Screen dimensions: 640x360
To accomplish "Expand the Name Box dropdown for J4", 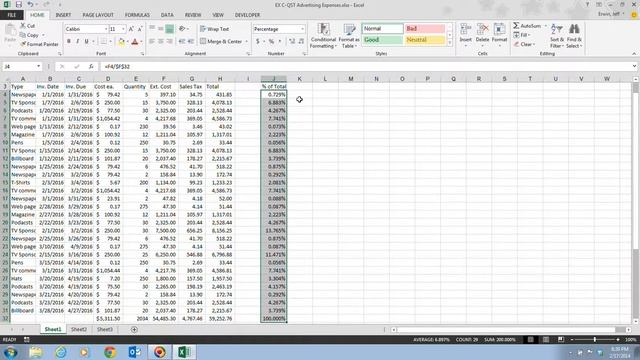I will [38, 66].
